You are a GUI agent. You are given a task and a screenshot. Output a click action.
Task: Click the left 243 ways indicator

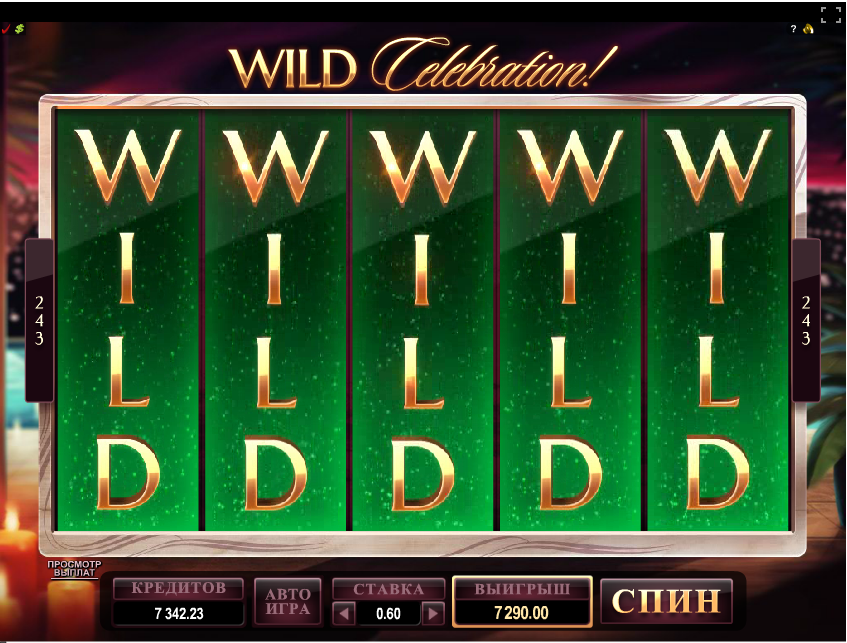[x=39, y=320]
